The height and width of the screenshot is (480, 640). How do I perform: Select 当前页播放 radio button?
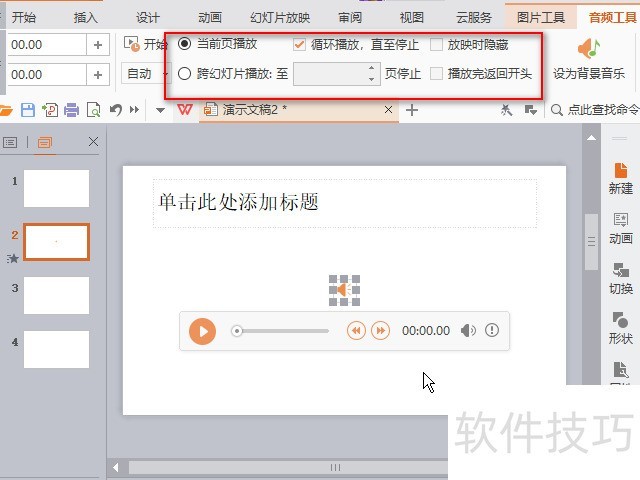(184, 44)
